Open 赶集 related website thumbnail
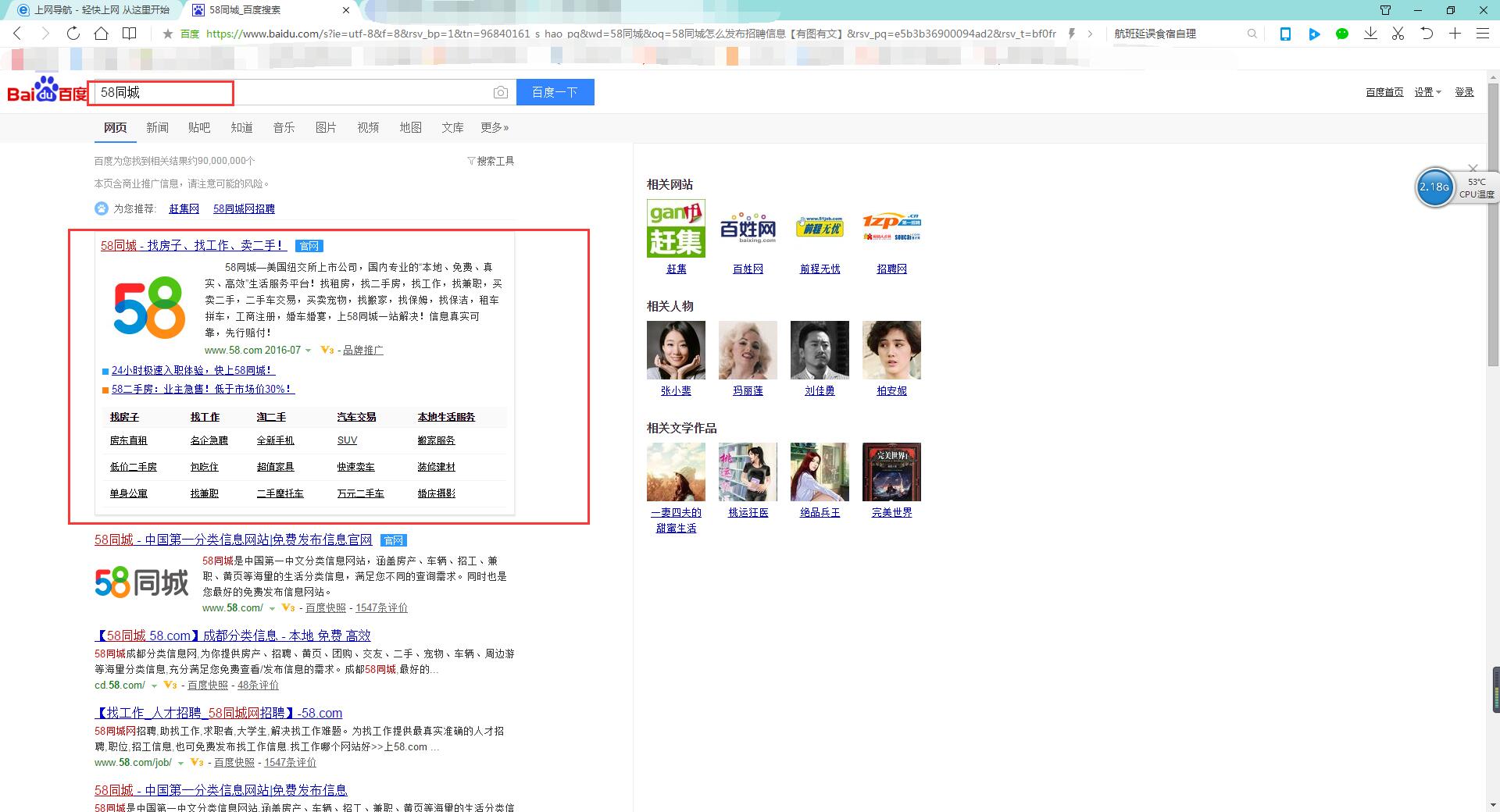Viewport: 1500px width, 812px height. pos(676,228)
